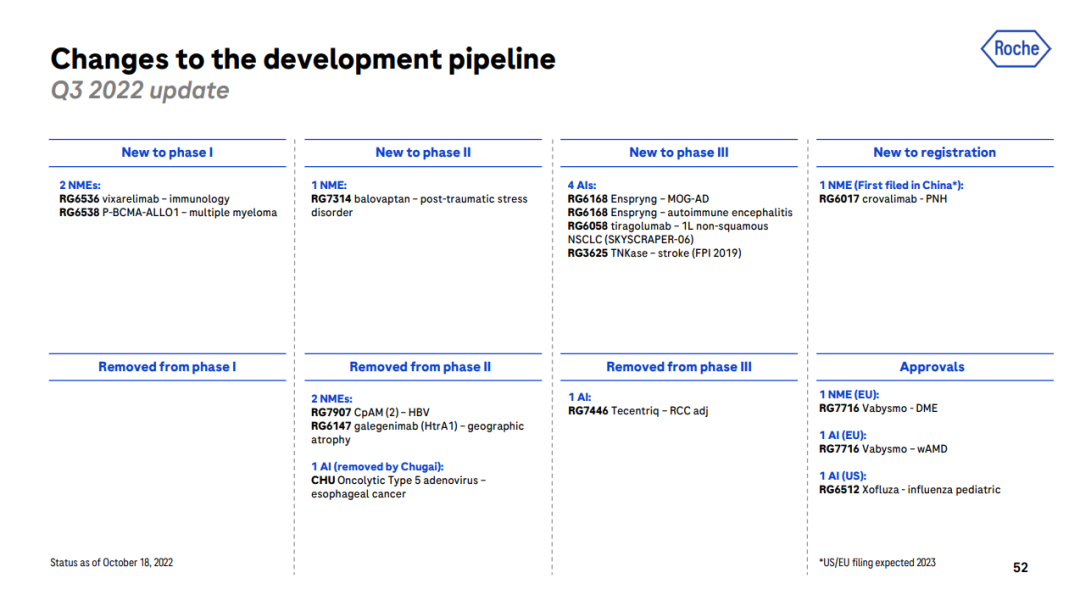Click the '1 NME (EU):' label
This screenshot has width=1080, height=606.
tap(849, 395)
